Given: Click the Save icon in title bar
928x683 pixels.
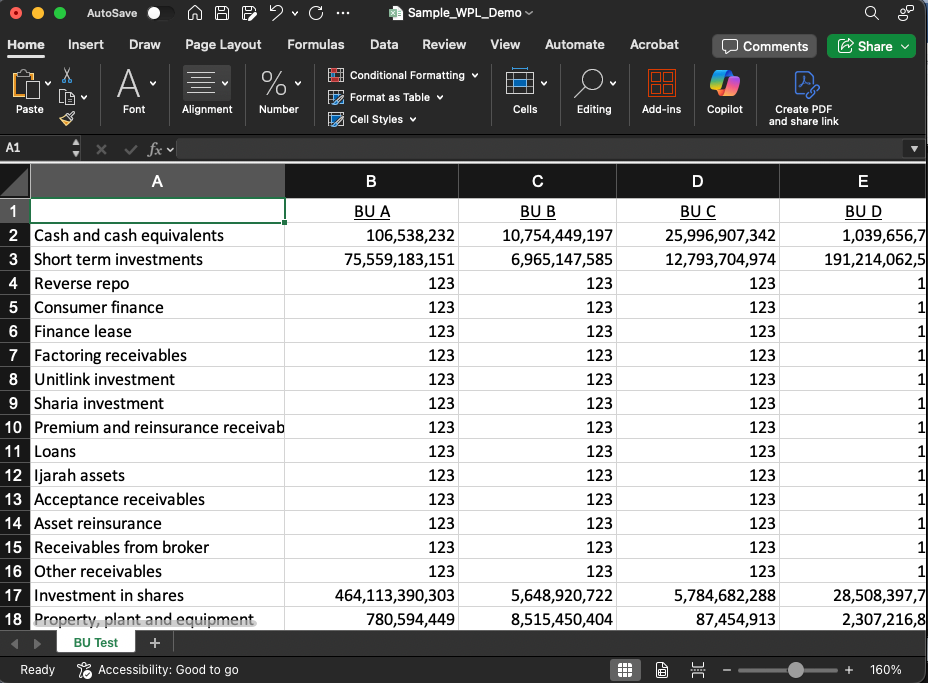Looking at the screenshot, I should pyautogui.click(x=222, y=14).
